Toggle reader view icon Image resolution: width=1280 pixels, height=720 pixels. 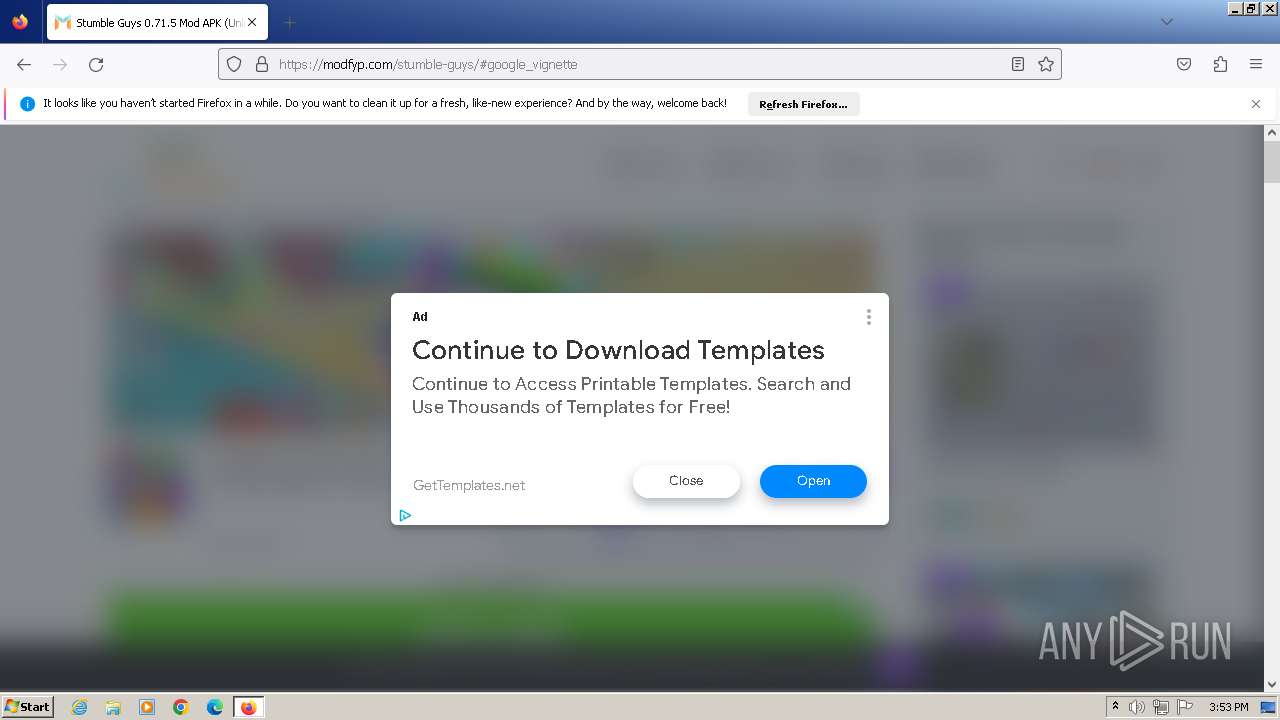(x=1017, y=64)
